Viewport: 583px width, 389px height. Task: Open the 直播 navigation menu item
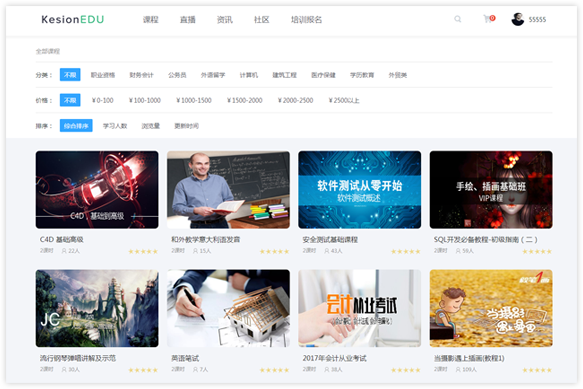coord(187,20)
